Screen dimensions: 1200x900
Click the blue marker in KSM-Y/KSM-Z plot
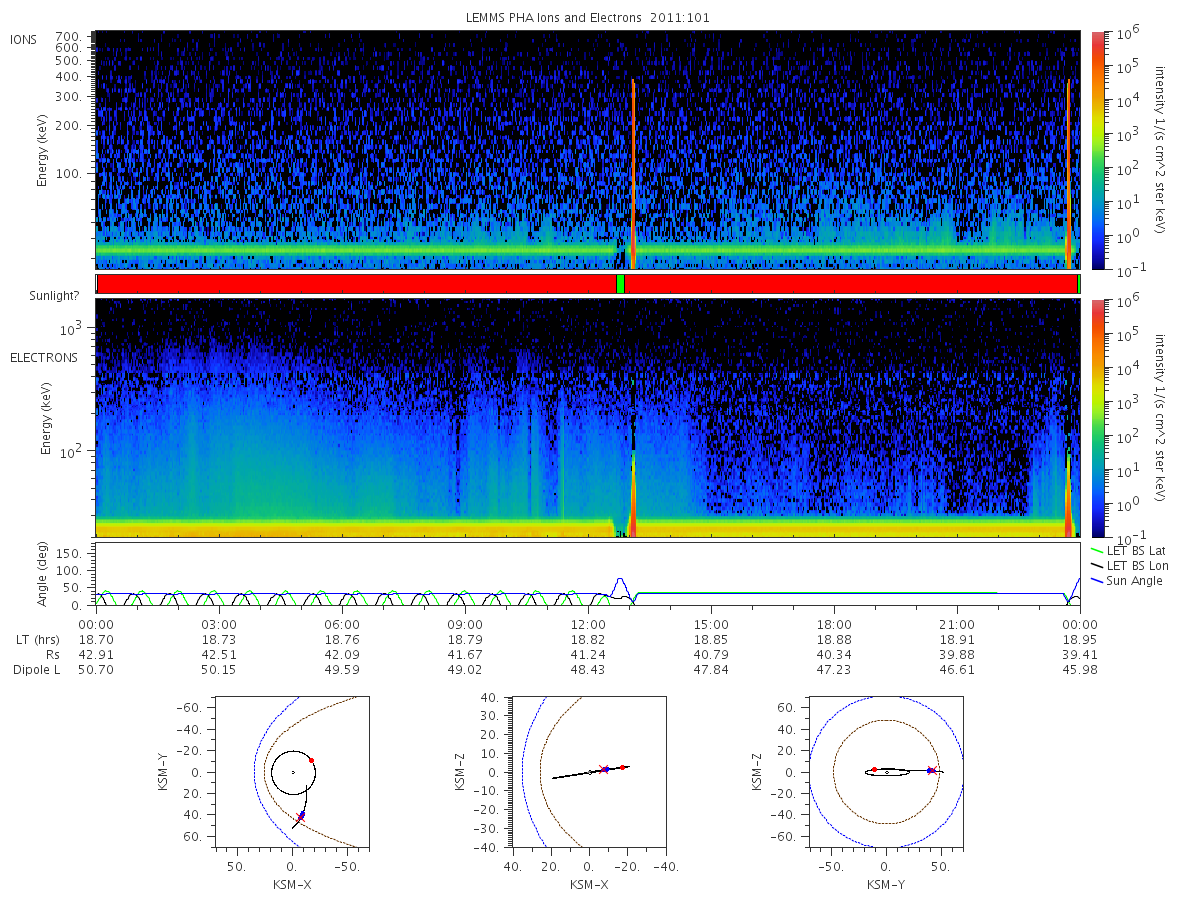tap(931, 770)
